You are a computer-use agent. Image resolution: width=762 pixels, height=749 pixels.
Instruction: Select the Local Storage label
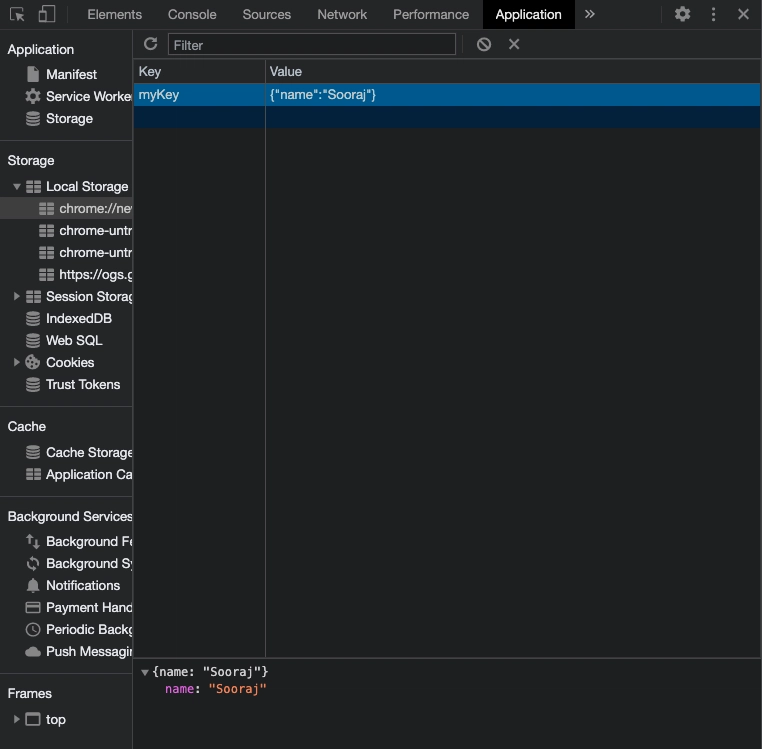pos(87,187)
